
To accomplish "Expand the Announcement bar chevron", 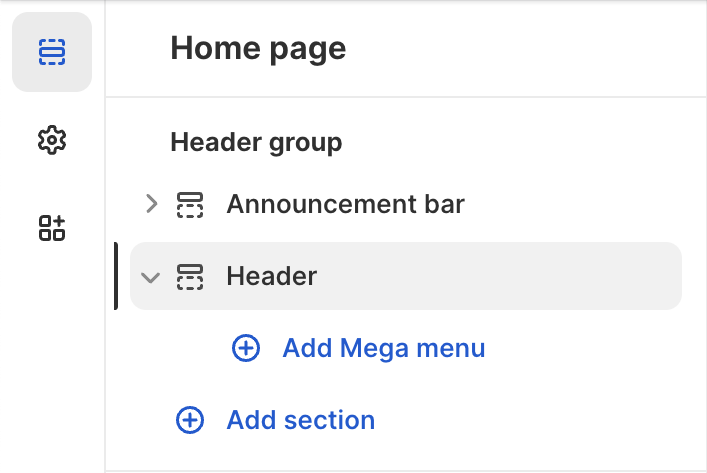I will pos(151,204).
